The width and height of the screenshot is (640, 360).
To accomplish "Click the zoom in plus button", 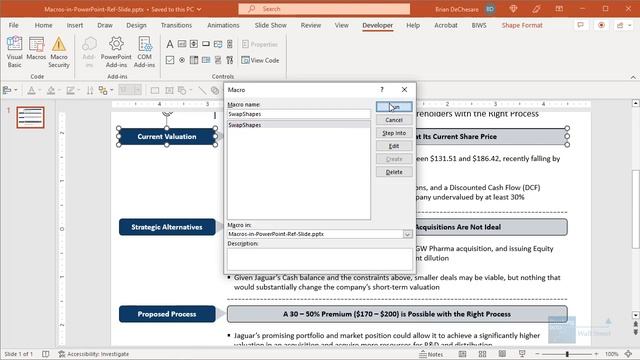I will pyautogui.click(x=596, y=354).
